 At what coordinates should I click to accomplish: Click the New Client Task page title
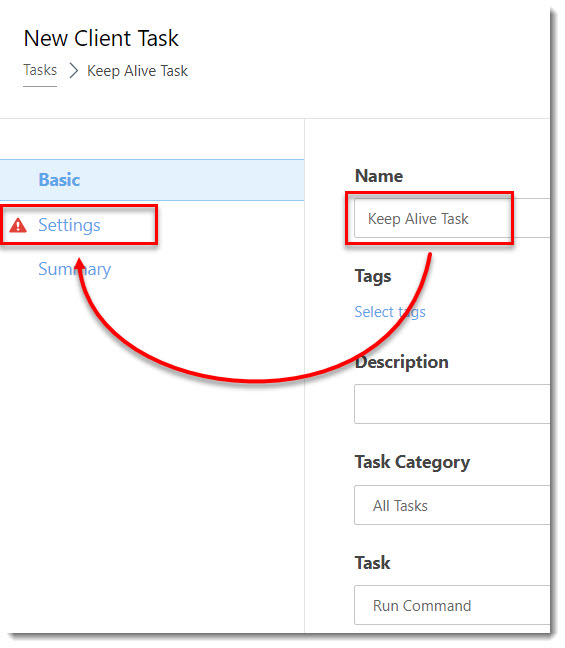(101, 38)
